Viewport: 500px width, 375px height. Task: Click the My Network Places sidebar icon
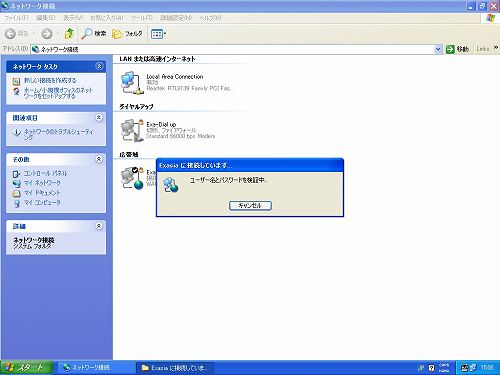tap(16, 183)
